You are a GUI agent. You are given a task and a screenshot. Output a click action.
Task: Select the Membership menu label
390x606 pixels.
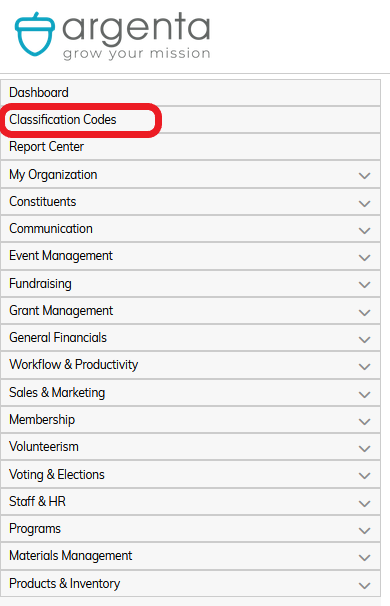pos(42,419)
